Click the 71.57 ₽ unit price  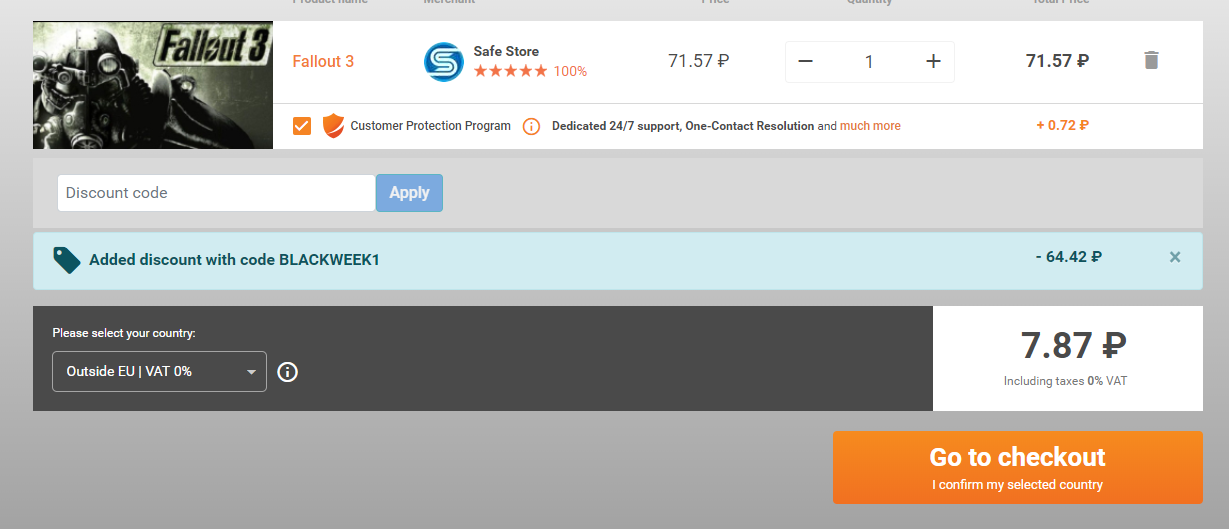[x=699, y=61]
